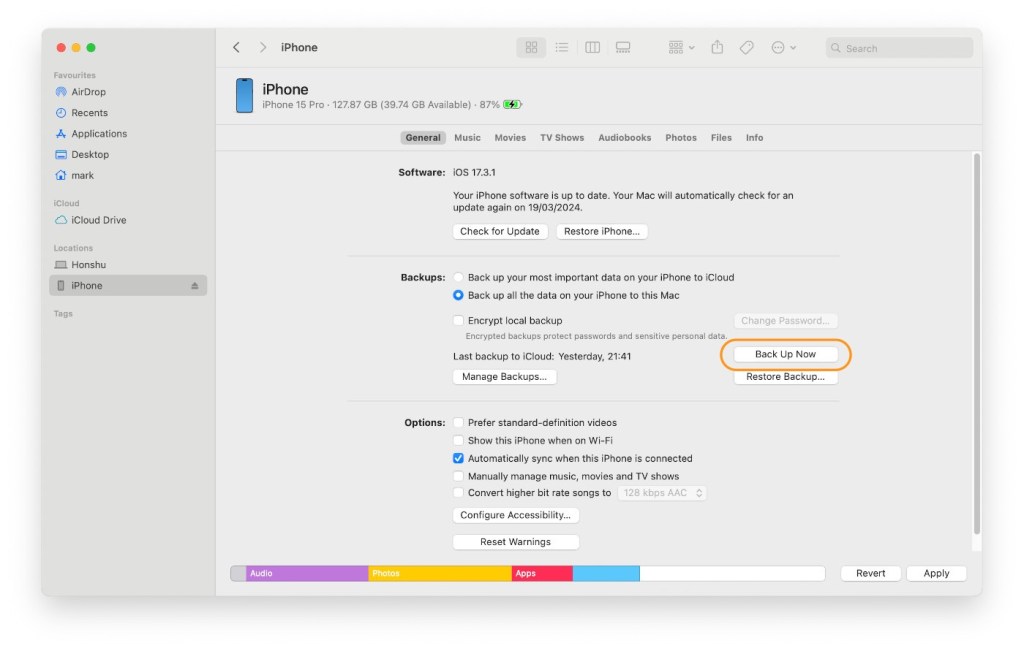Screen dimensions: 1024x651
Task: Switch to list view in toolbar
Action: (562, 47)
